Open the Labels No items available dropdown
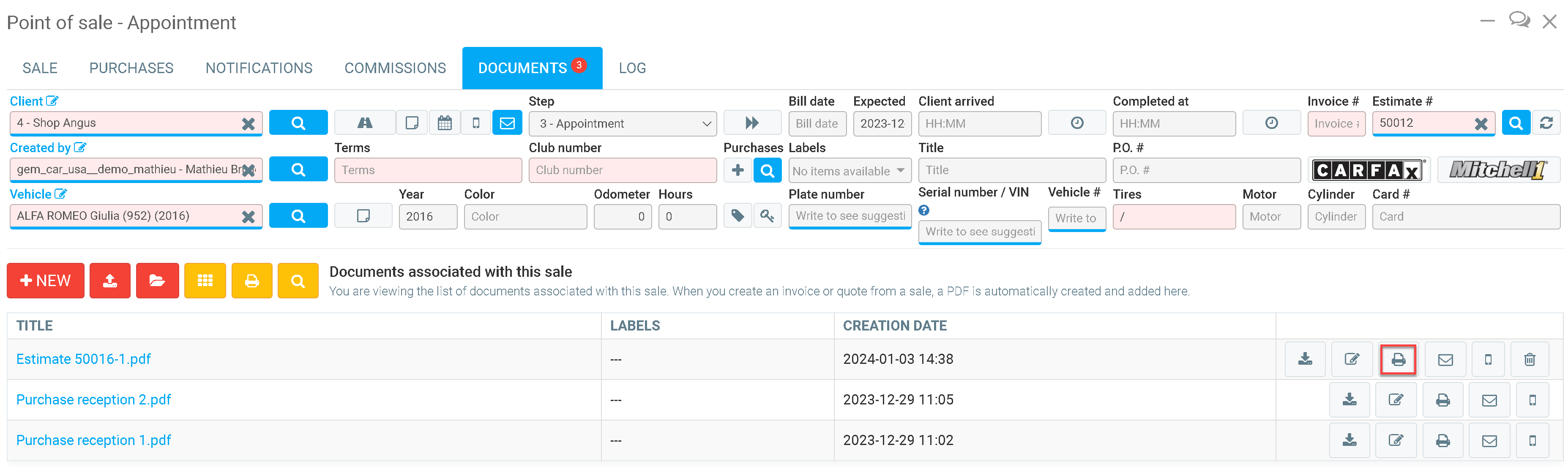The width and height of the screenshot is (1568, 467). point(849,171)
